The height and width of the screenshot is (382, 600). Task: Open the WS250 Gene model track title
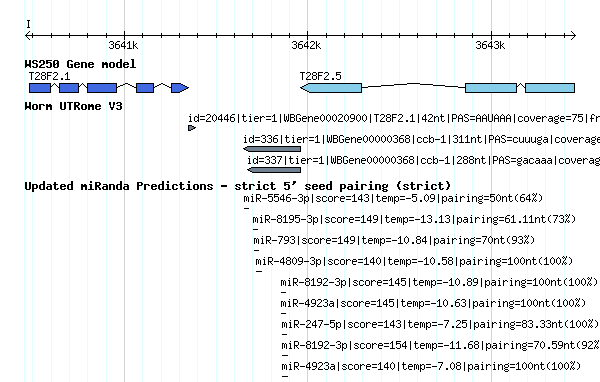80,64
